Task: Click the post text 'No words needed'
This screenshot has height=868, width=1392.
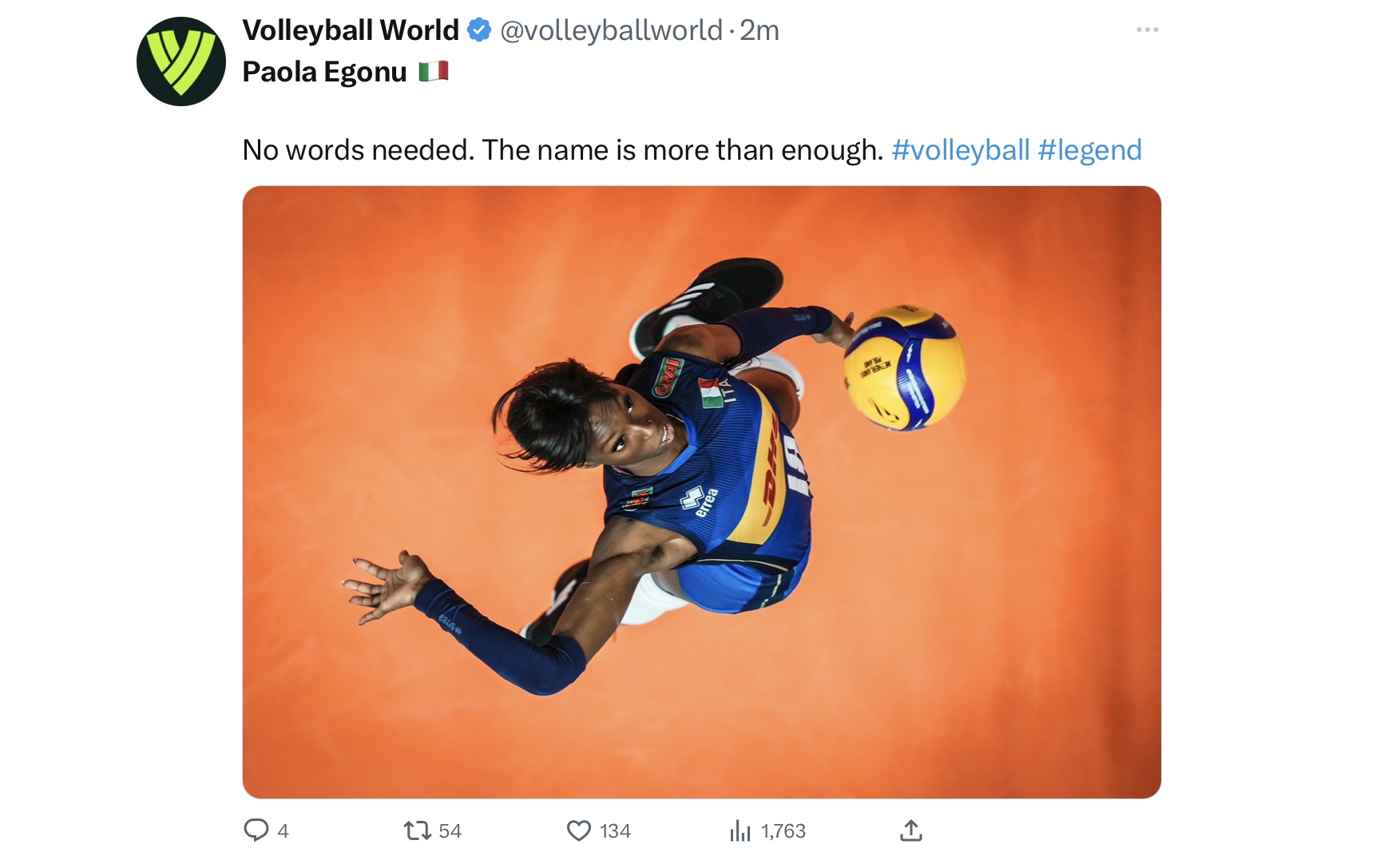Action: pos(358,150)
